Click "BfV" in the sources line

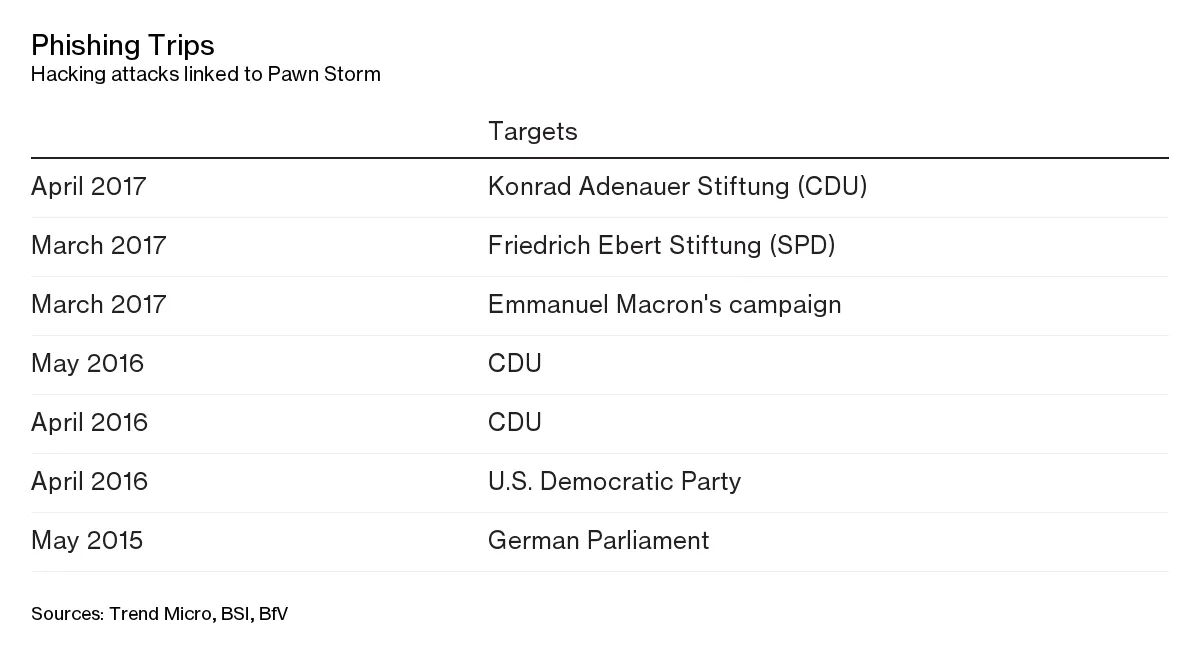coord(273,614)
